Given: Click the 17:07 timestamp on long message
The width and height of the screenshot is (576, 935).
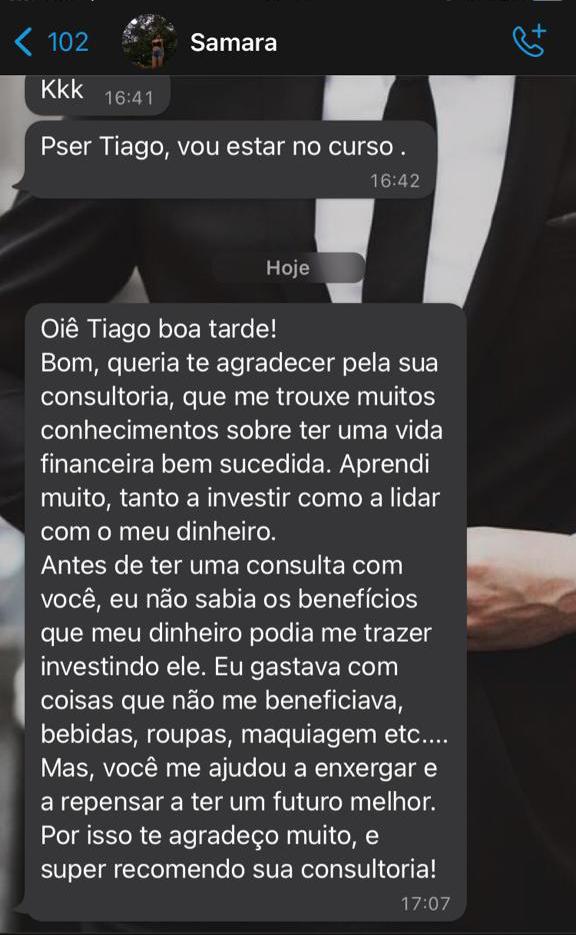Looking at the screenshot, I should [x=425, y=903].
